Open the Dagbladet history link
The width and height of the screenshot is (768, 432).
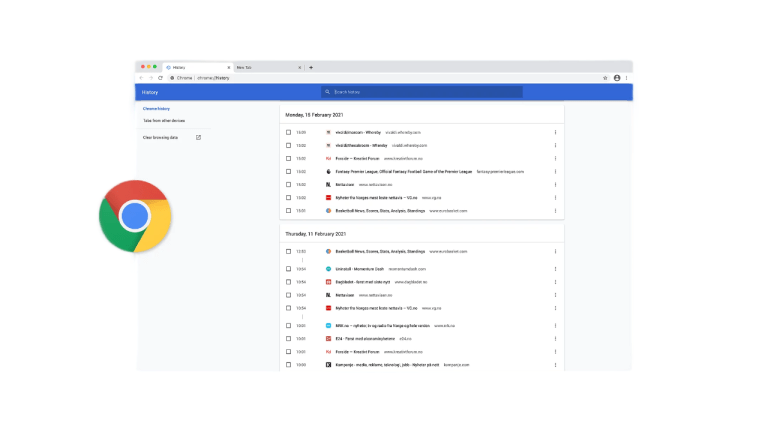click(x=363, y=282)
